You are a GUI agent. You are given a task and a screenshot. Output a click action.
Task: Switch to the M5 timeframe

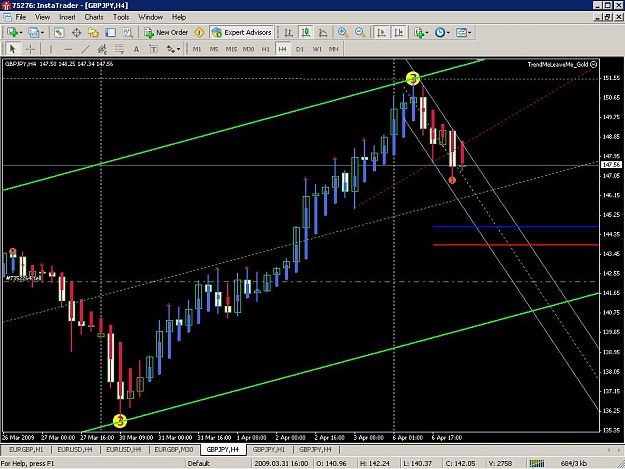click(214, 49)
